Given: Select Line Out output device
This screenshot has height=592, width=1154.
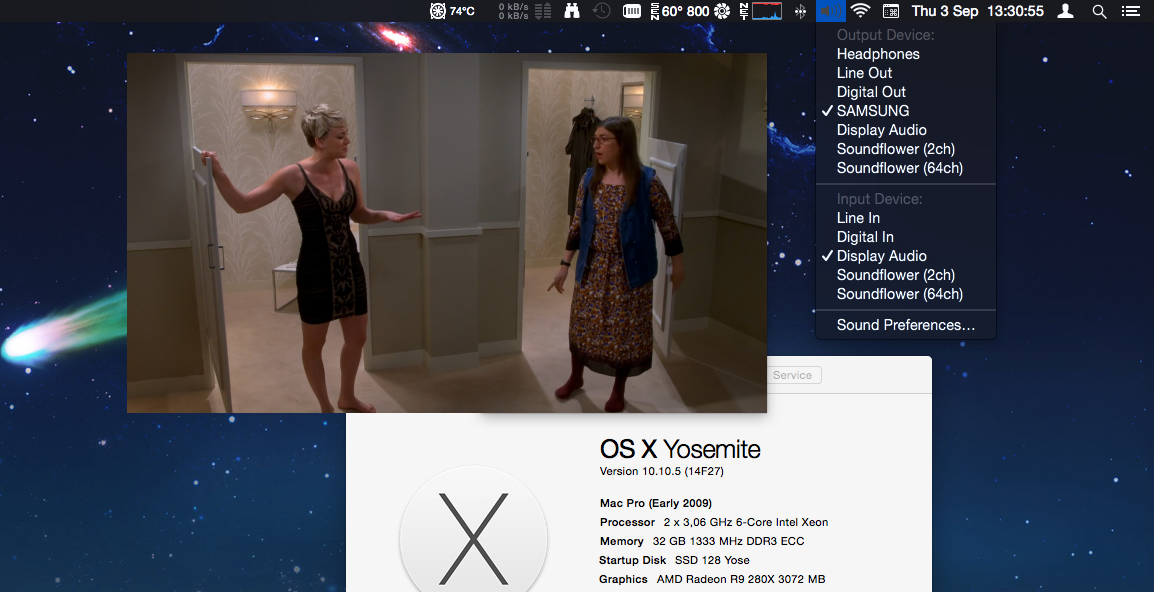Looking at the screenshot, I should (906, 73).
